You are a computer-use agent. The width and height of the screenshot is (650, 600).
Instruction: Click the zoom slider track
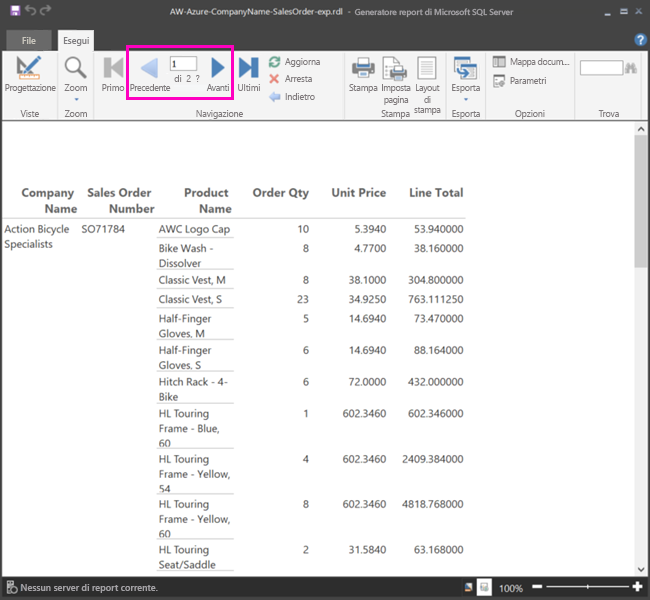pyautogui.click(x=587, y=586)
